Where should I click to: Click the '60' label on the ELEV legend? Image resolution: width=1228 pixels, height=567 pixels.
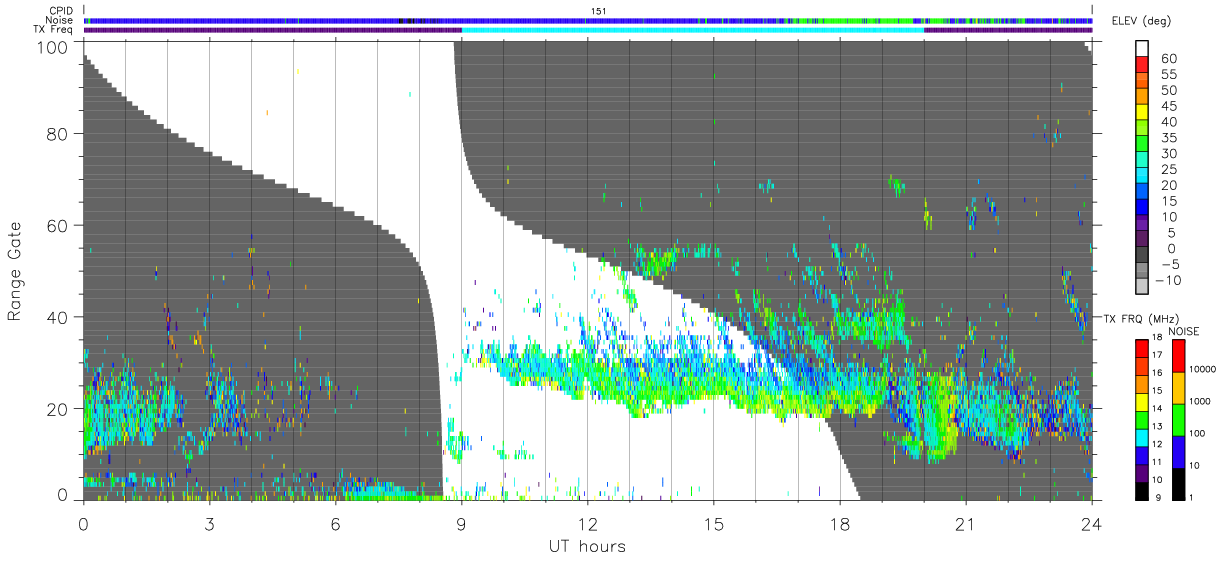point(1170,59)
